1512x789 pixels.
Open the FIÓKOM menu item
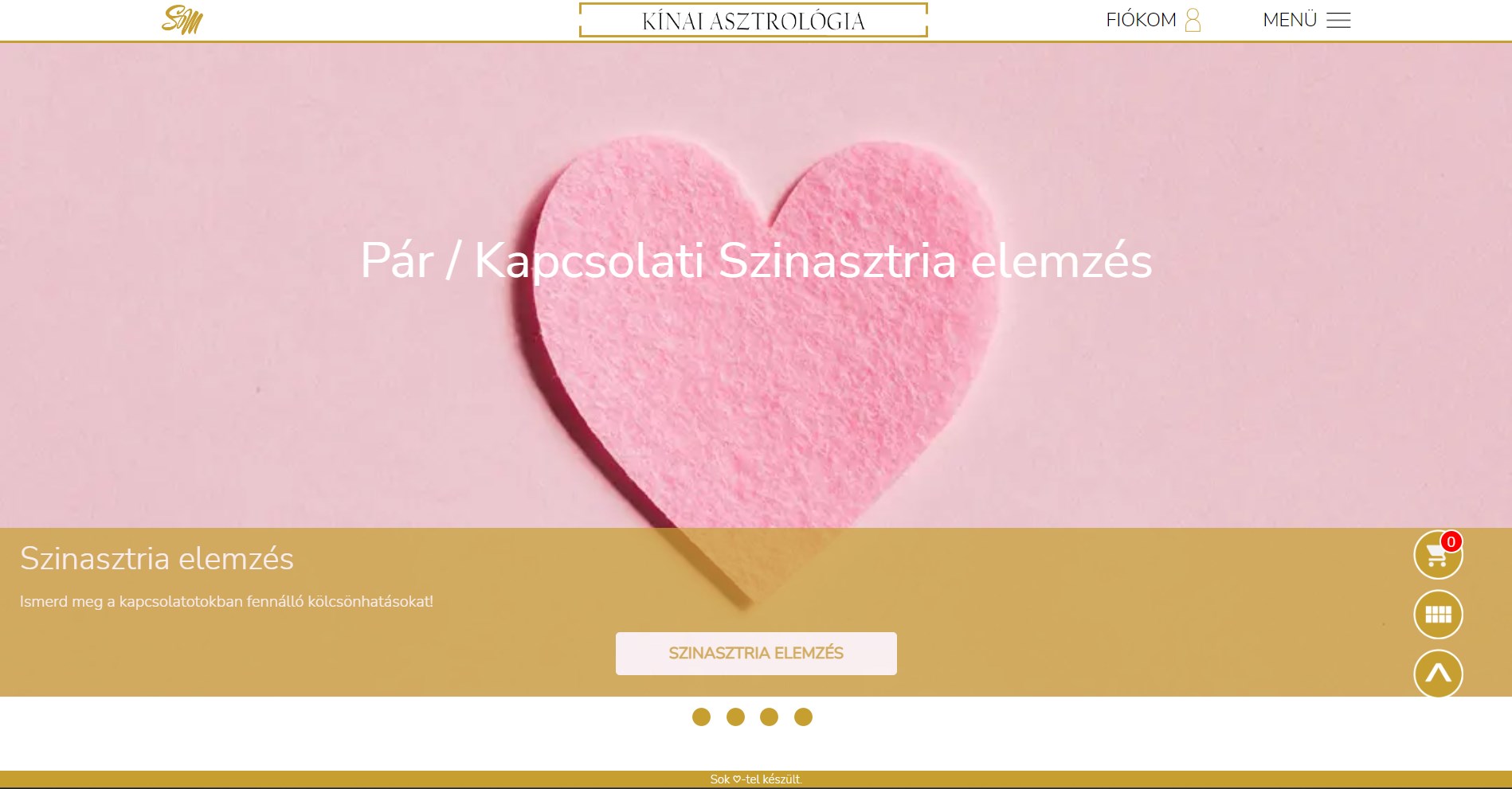pyautogui.click(x=1141, y=20)
